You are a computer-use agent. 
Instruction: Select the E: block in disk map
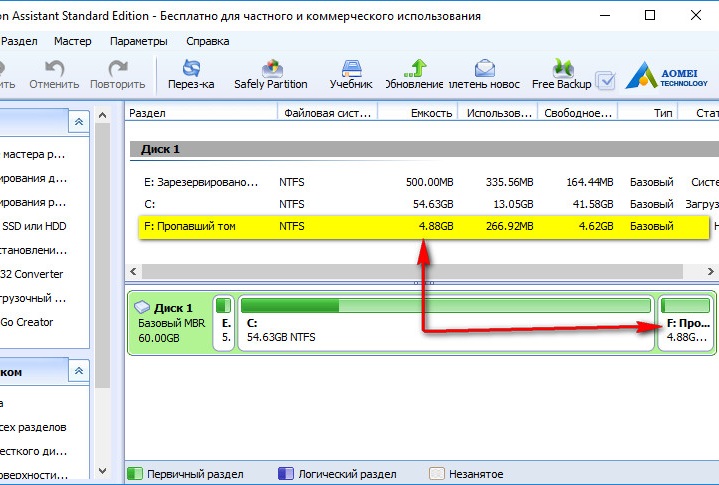(x=224, y=323)
